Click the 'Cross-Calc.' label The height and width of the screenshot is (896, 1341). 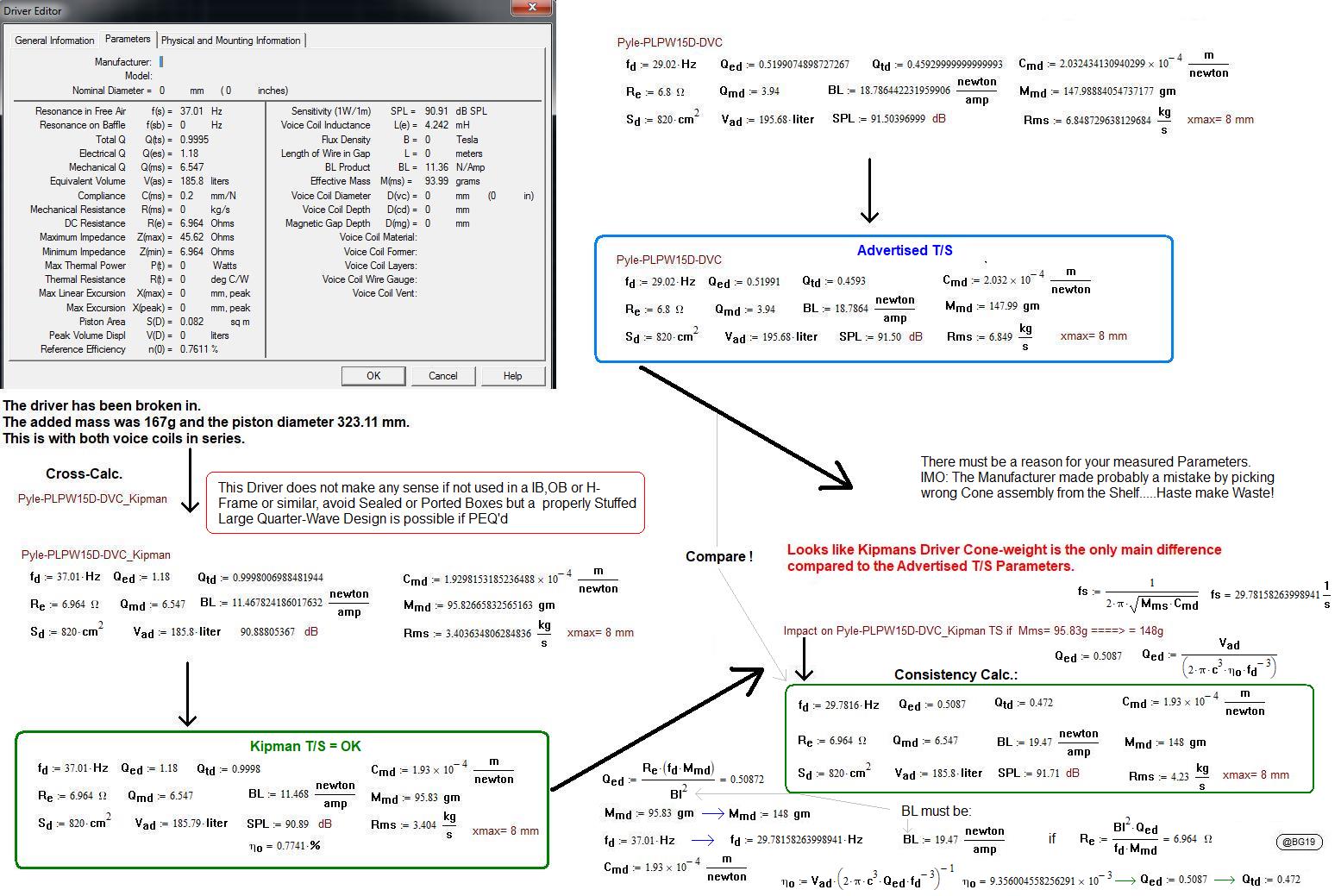pos(84,473)
